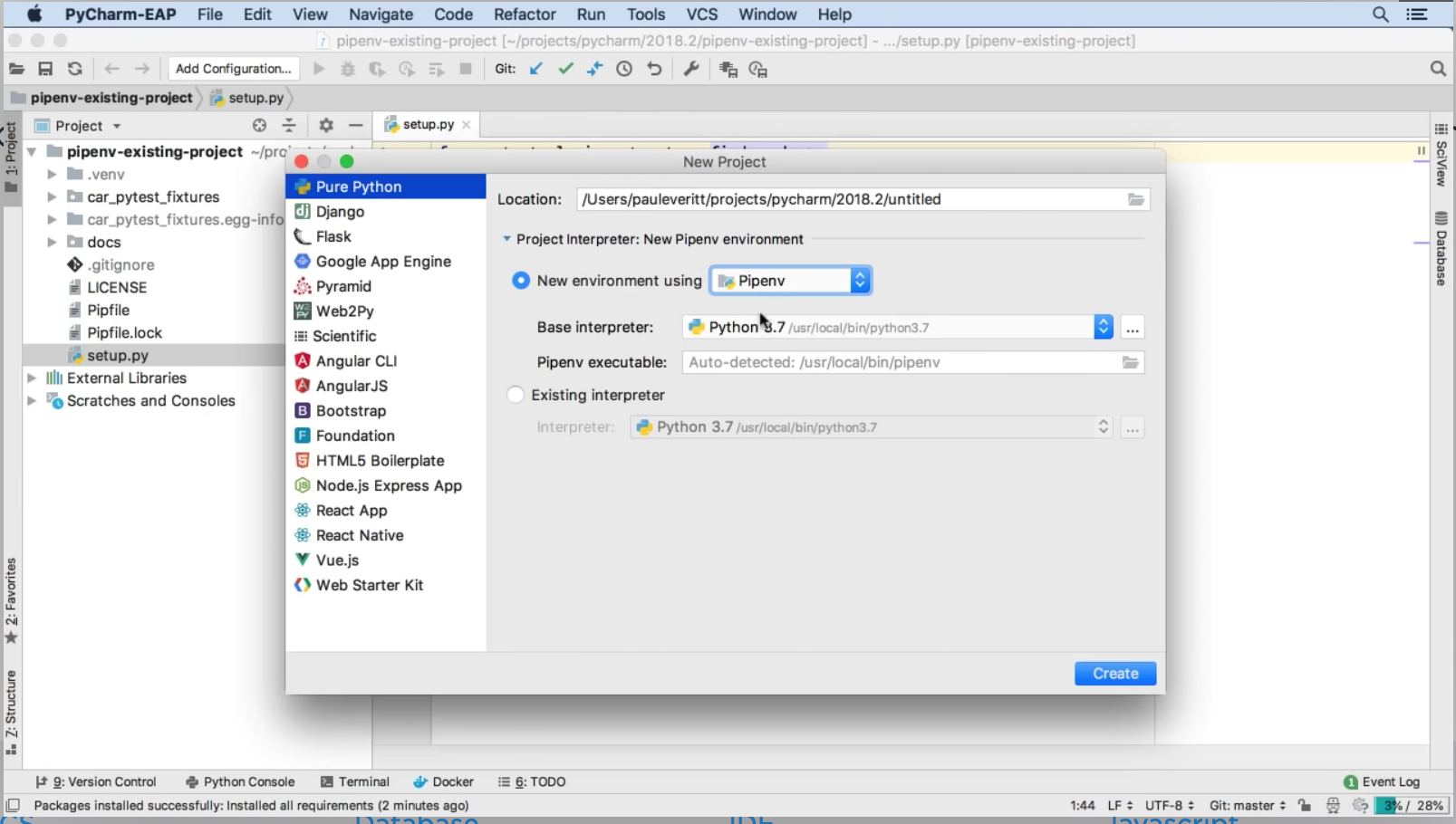Screen dimensions: 1456x824
Task: Open macOS Spotlight search icon
Action: 1380,14
